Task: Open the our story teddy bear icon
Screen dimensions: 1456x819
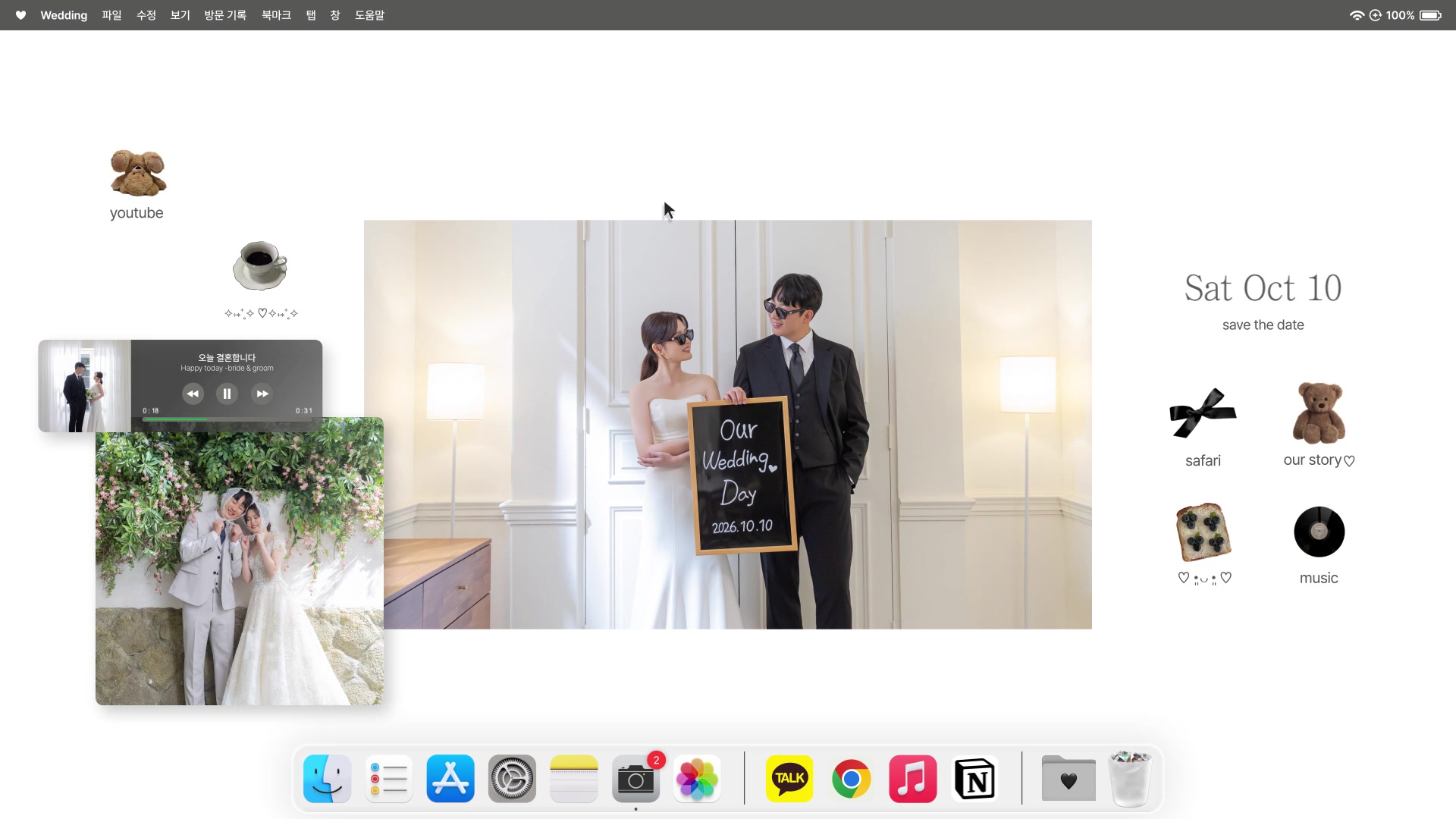Action: click(x=1319, y=413)
